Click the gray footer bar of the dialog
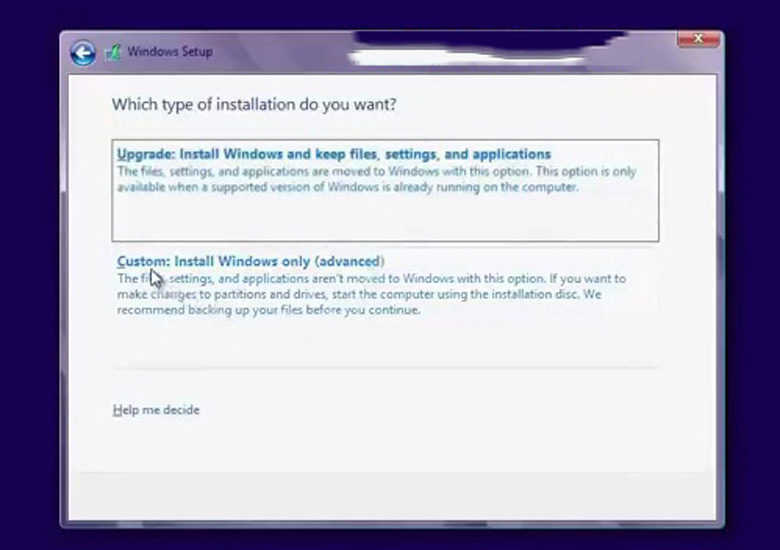 (390, 494)
